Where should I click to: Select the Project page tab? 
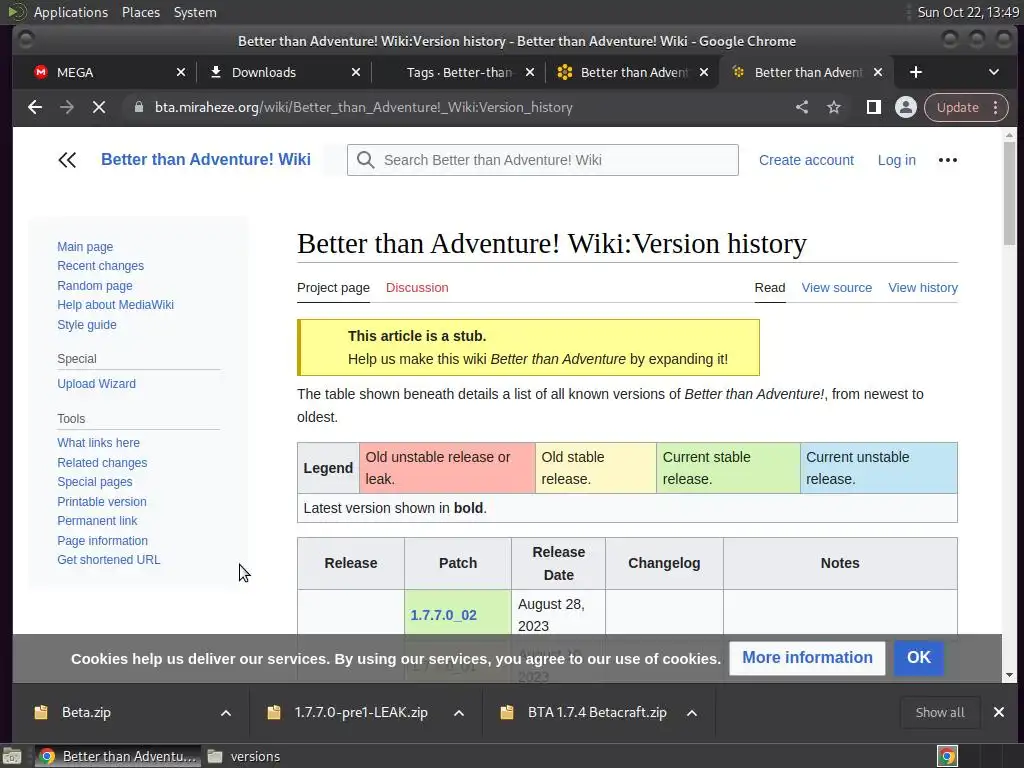click(333, 288)
